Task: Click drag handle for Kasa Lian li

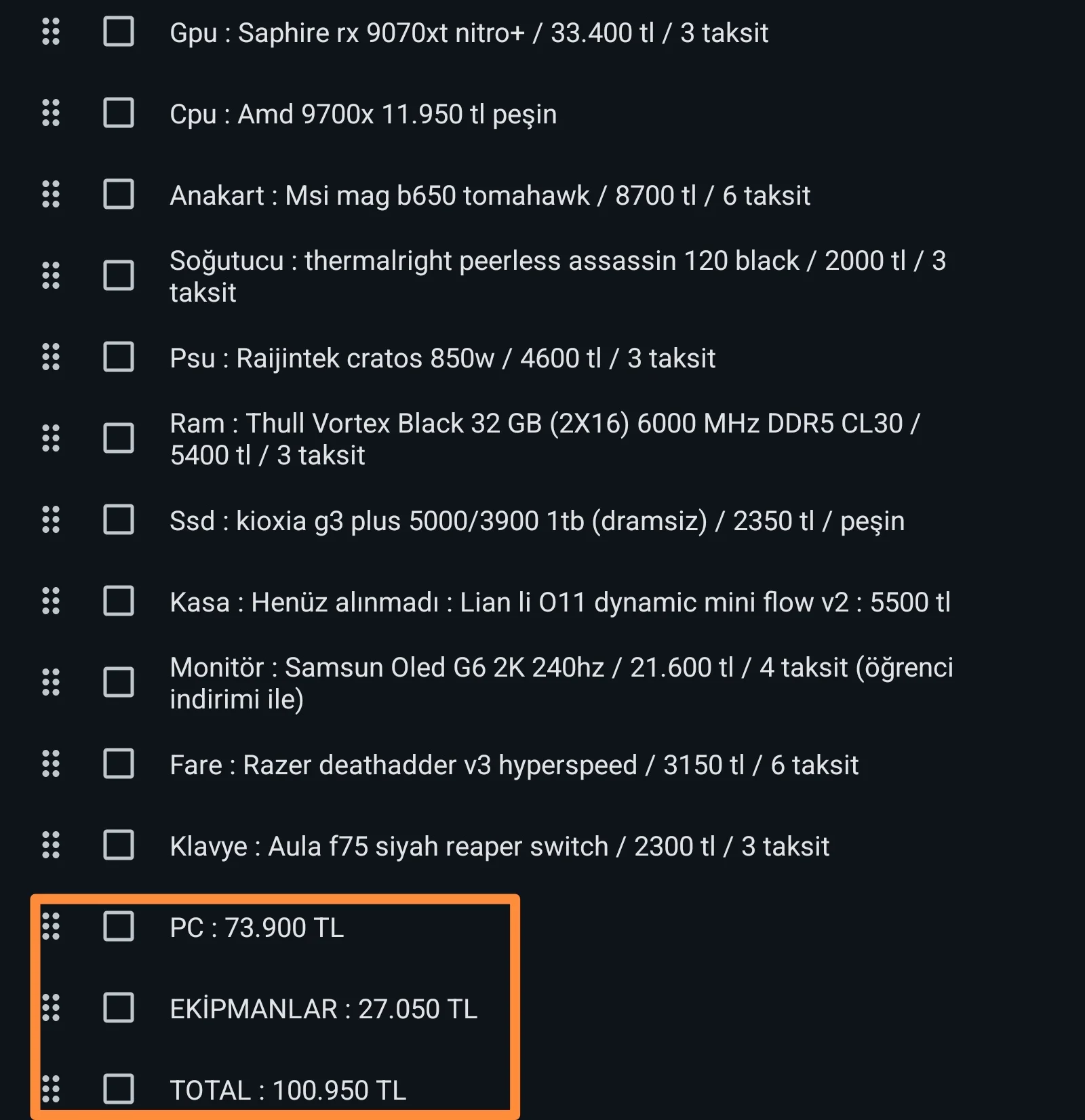Action: [51, 601]
